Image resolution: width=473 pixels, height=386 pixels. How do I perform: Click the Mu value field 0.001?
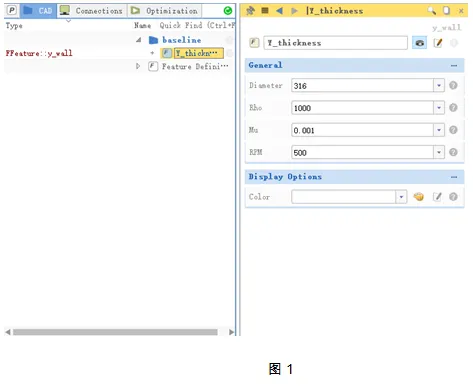click(362, 130)
